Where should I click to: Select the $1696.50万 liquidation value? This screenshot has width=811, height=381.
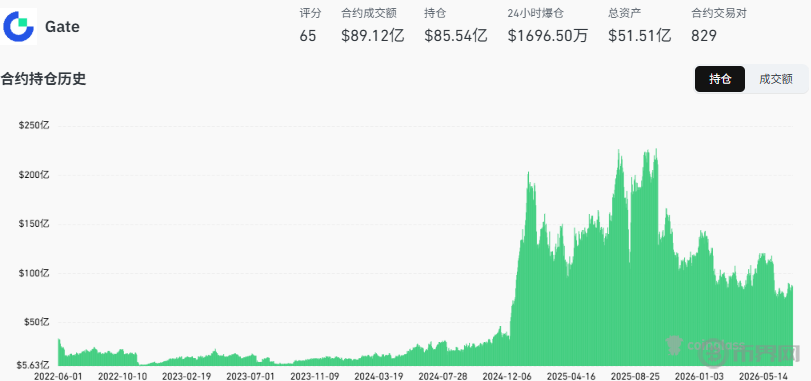click(x=548, y=36)
